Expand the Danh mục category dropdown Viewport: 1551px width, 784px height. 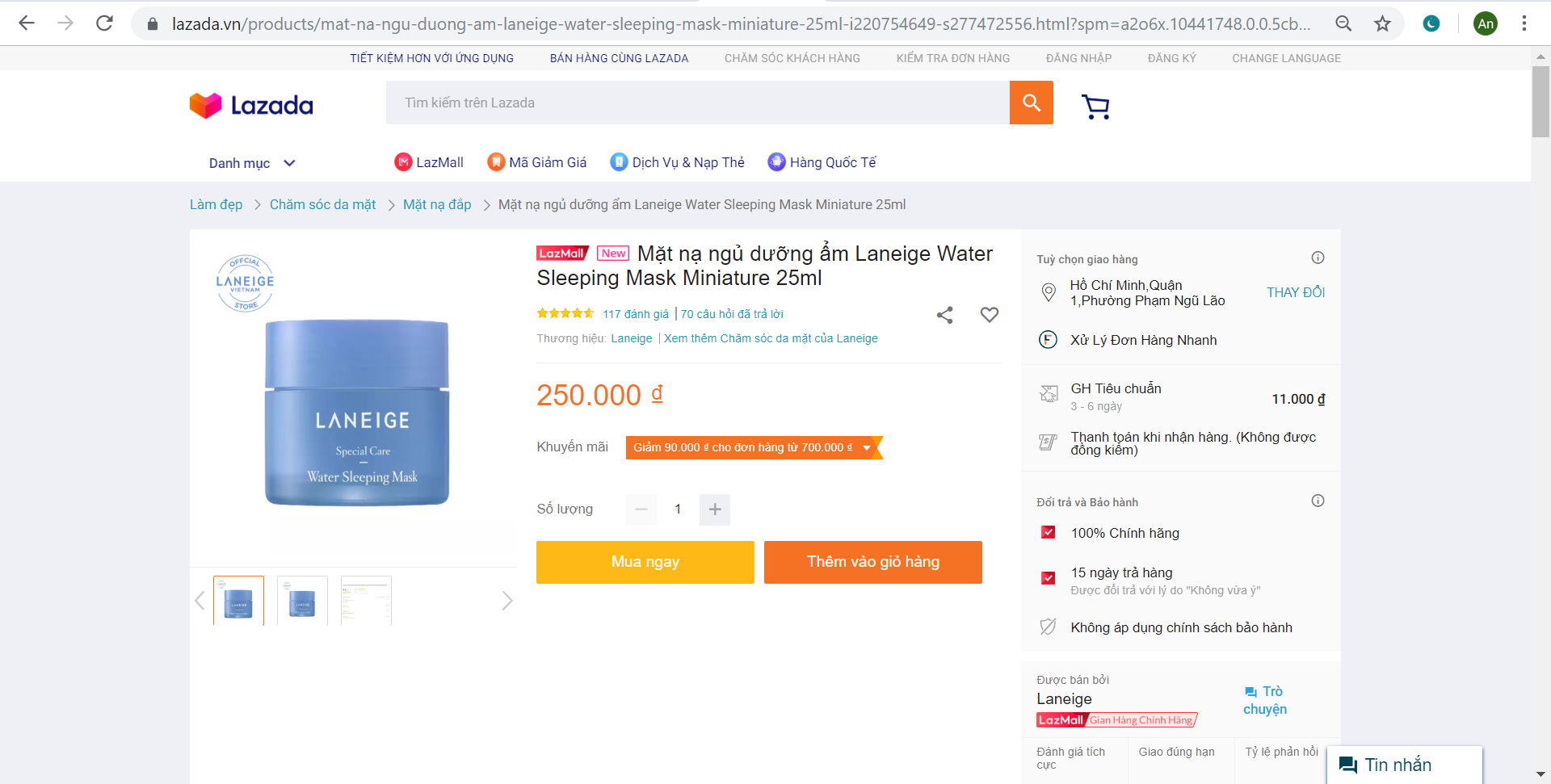point(252,163)
